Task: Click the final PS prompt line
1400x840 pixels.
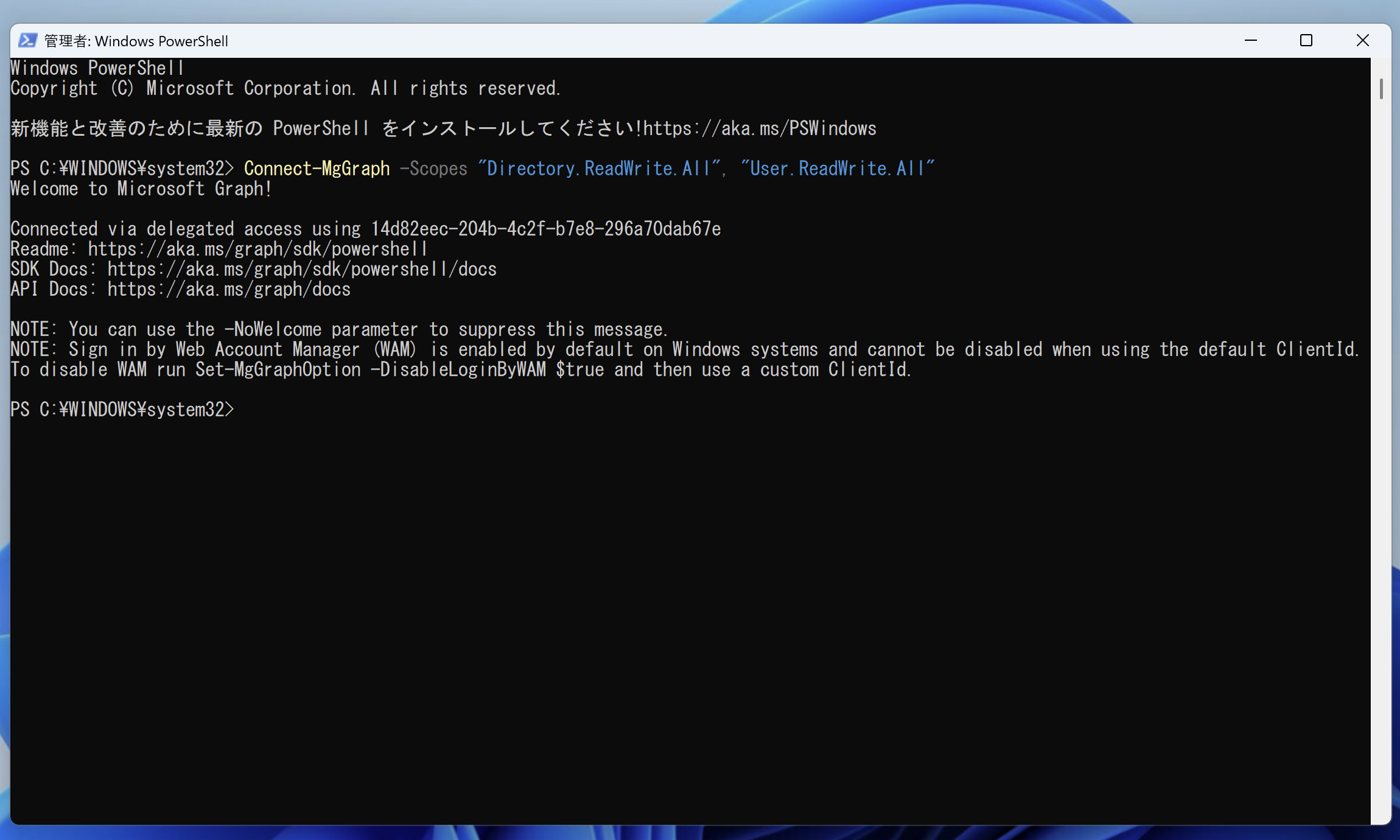Action: pos(122,410)
